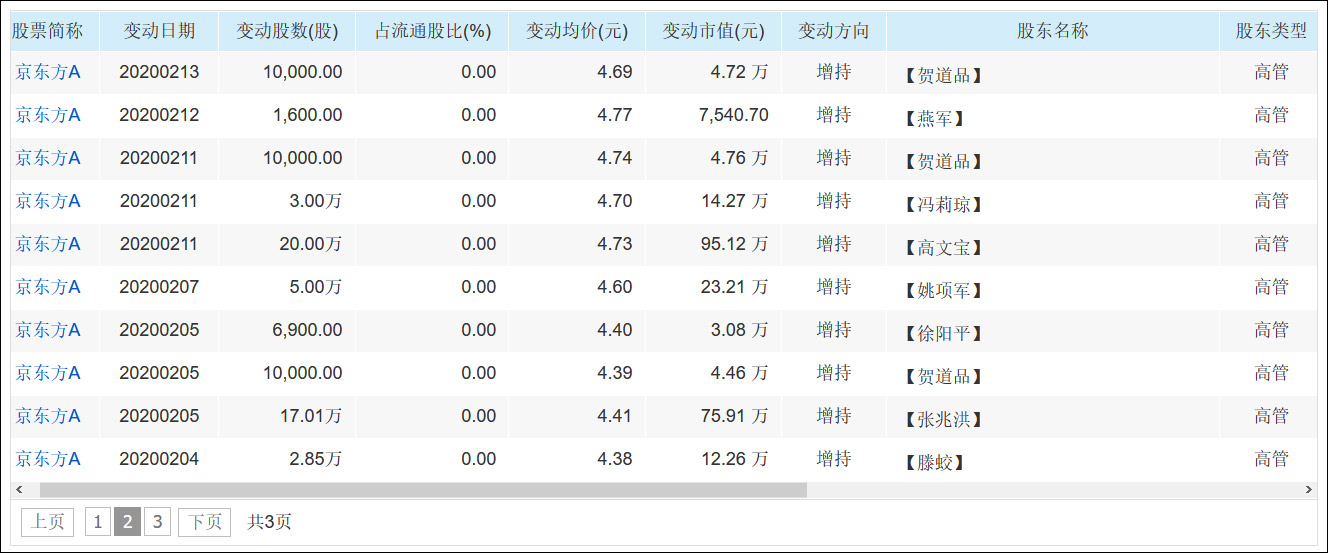Open 京东方A link in the 徐阳平 row
This screenshot has width=1328, height=553.
point(48,330)
